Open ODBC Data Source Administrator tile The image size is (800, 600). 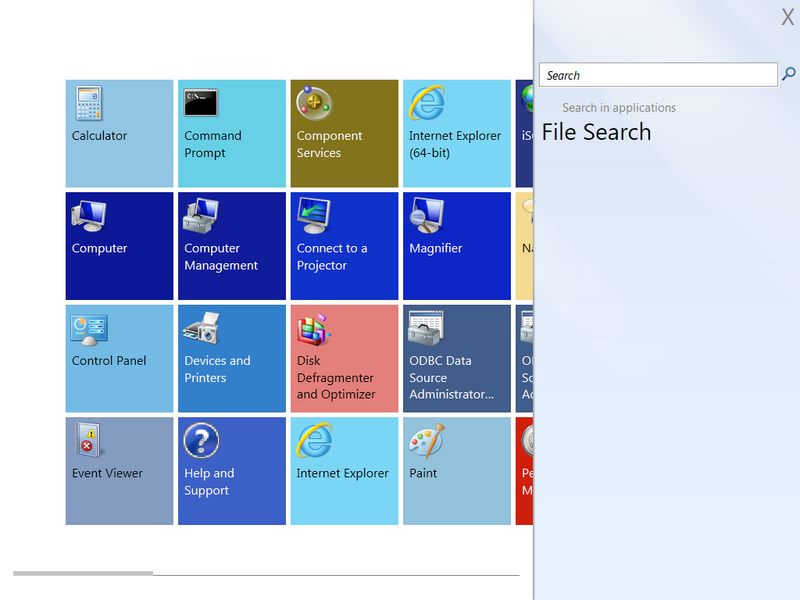point(456,359)
